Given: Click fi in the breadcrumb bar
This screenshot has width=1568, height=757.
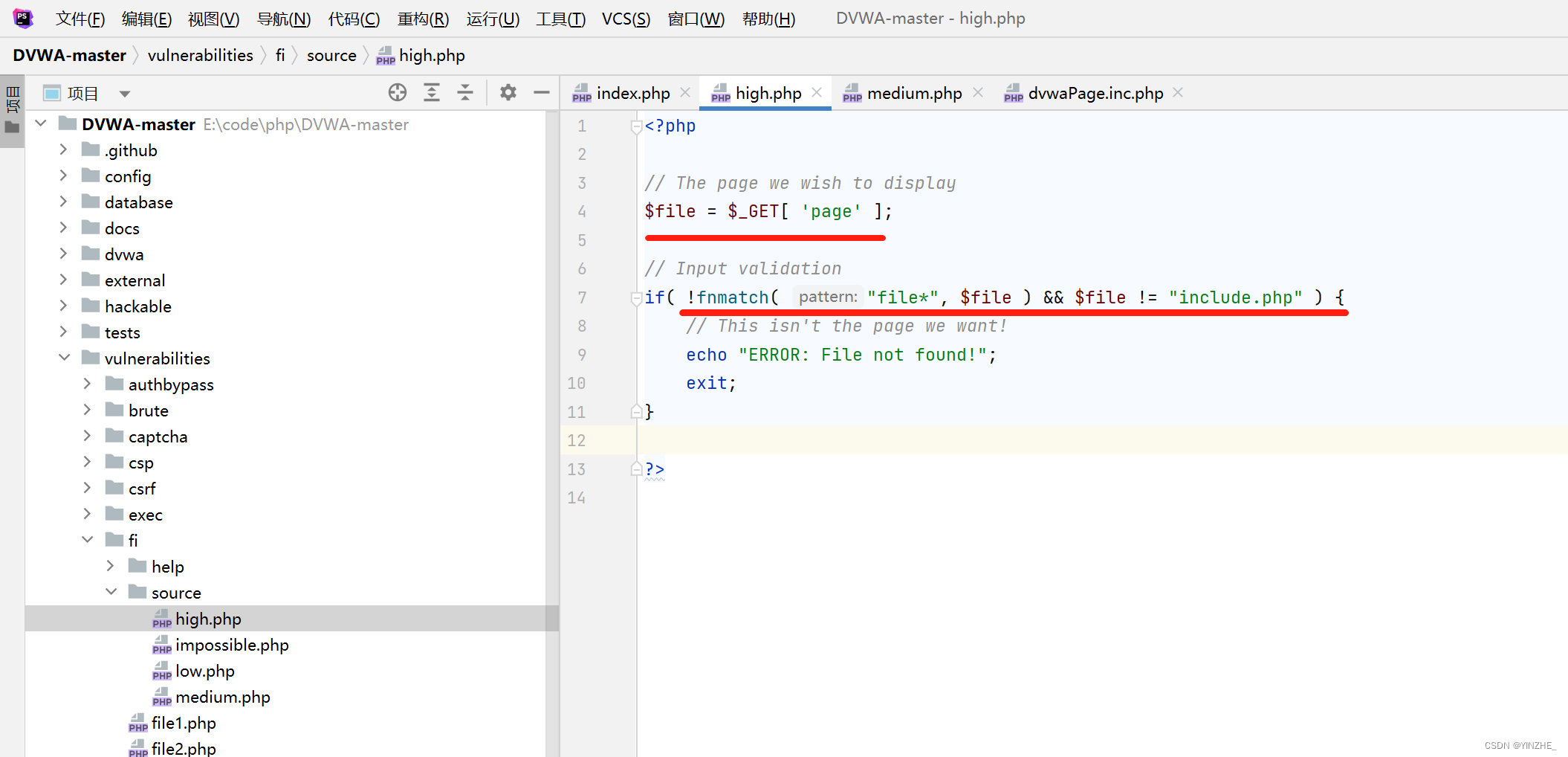Looking at the screenshot, I should click(x=279, y=56).
